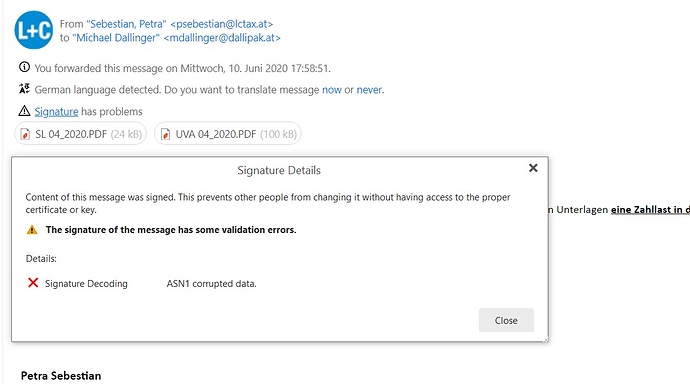The image size is (690, 384).
Task: Click the L+C sender avatar
Action: tap(33, 30)
